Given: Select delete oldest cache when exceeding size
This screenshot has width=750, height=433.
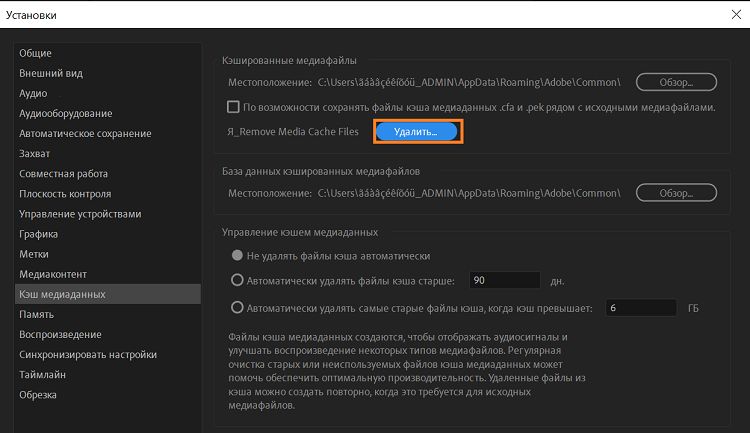Looking at the screenshot, I should tap(237, 308).
